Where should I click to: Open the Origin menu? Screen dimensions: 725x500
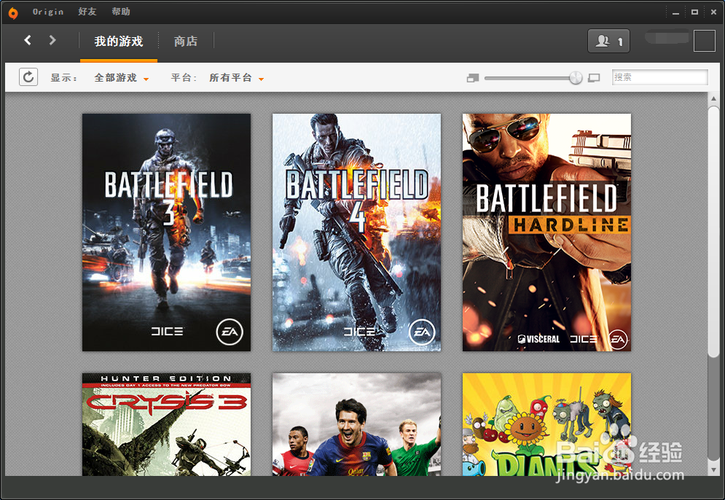(48, 12)
